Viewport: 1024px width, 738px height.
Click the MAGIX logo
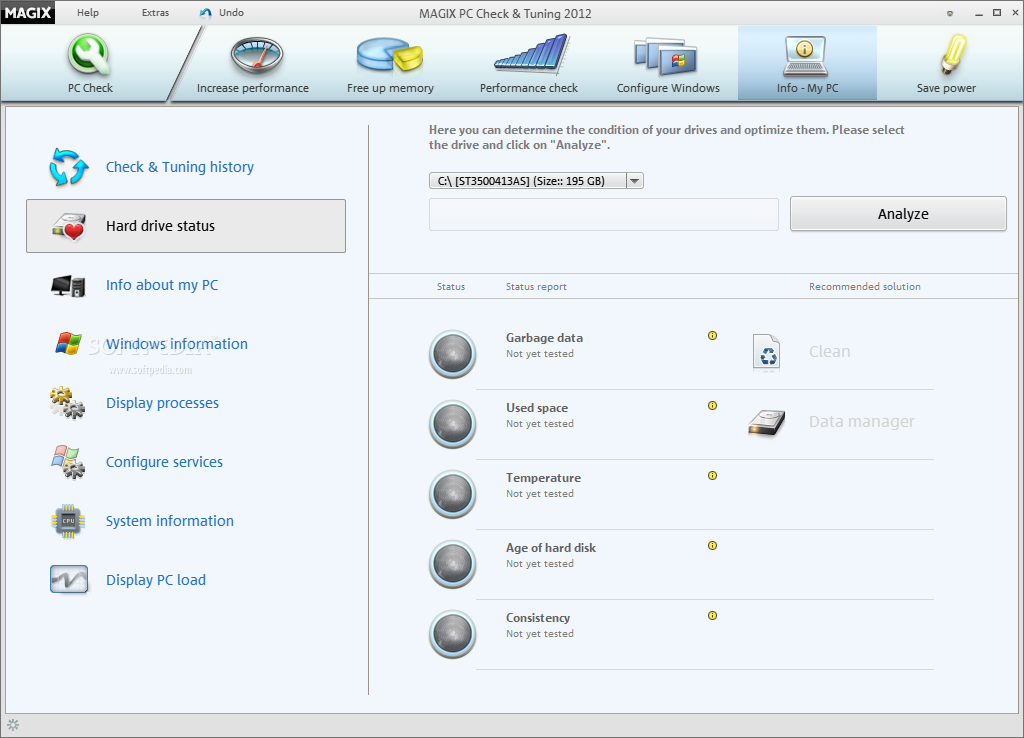point(28,12)
